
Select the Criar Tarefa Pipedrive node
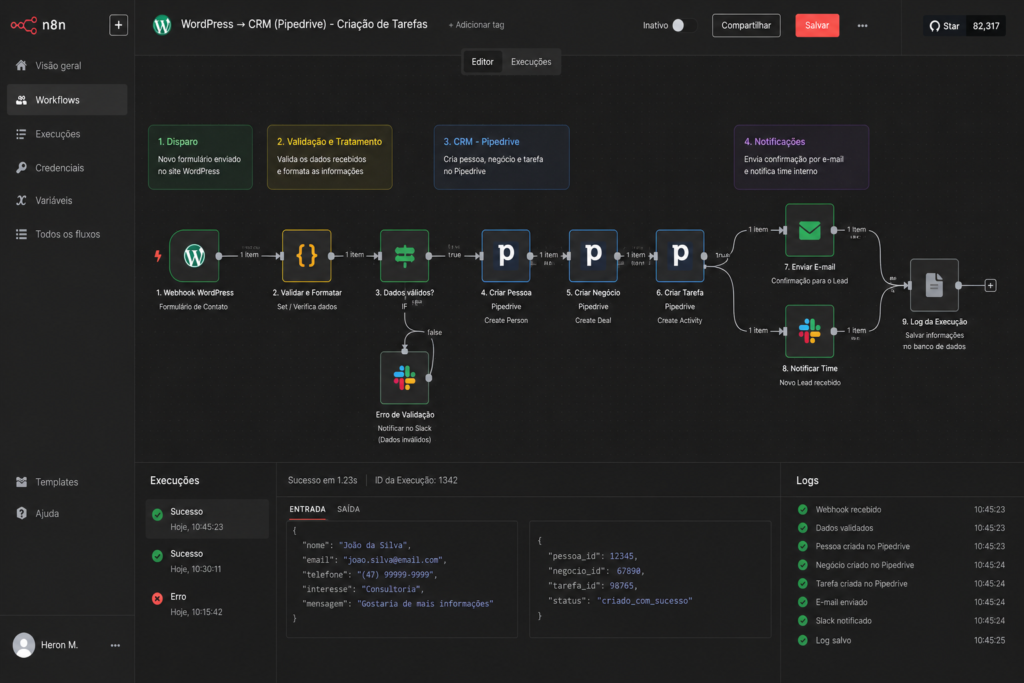[x=680, y=255]
